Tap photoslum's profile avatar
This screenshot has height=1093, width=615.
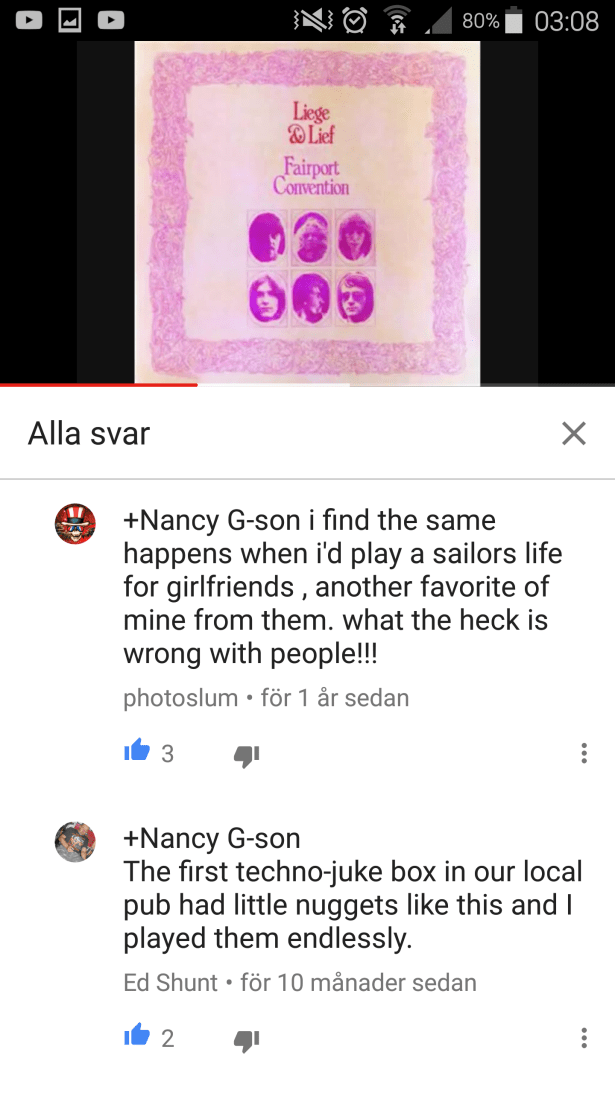75,523
